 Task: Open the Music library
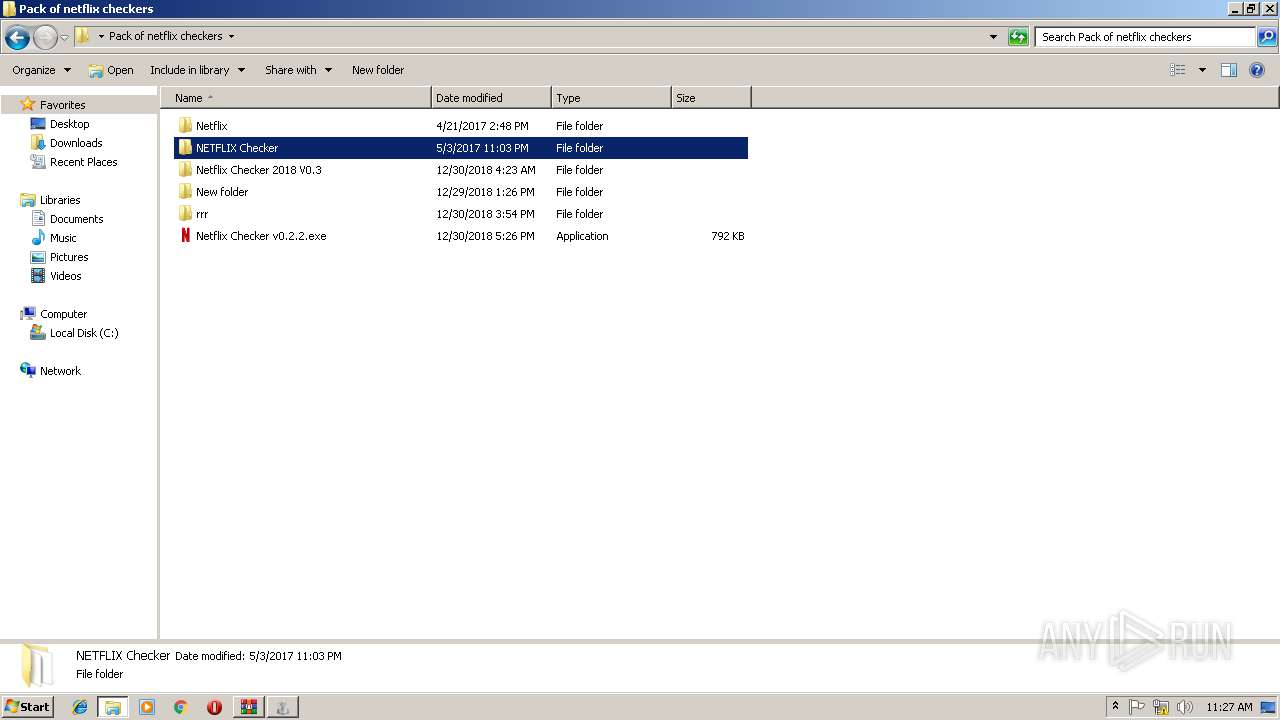63,238
